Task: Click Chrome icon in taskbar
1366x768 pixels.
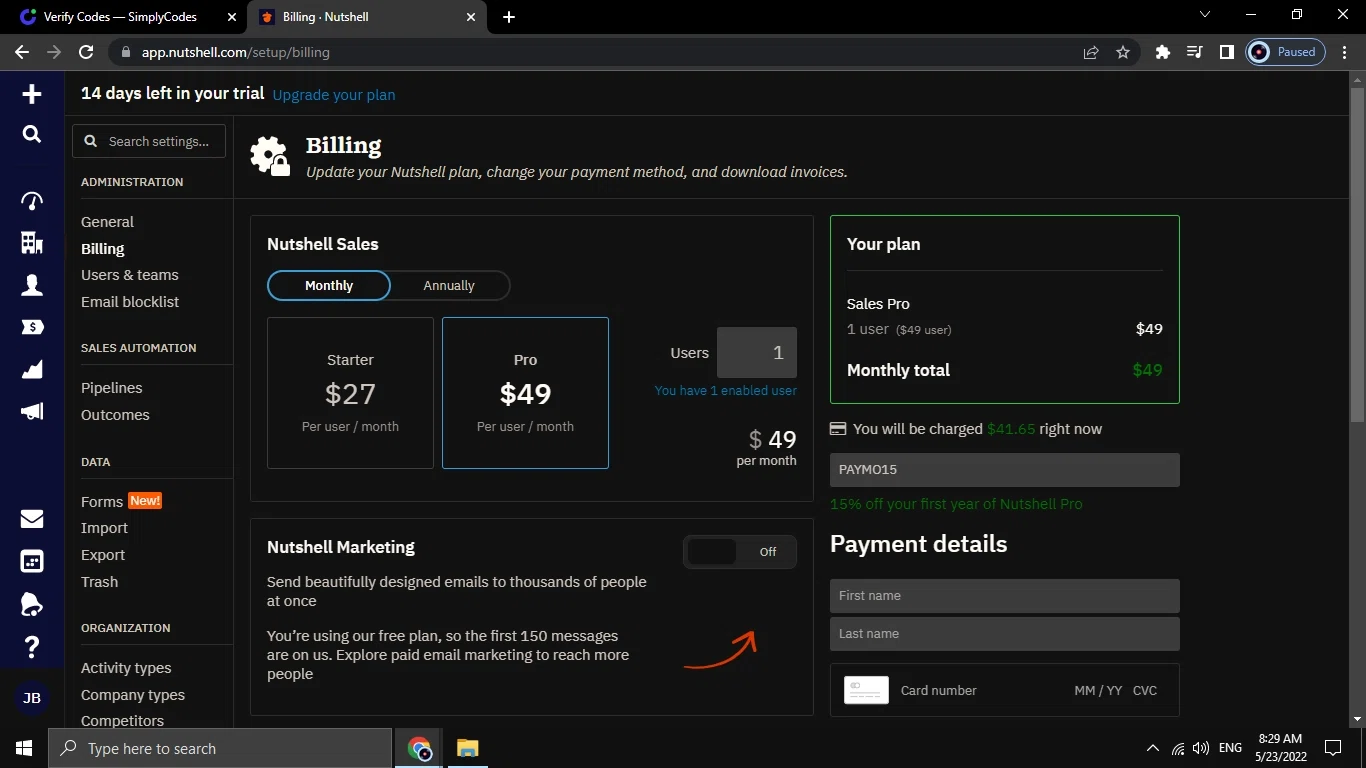Action: (420, 748)
